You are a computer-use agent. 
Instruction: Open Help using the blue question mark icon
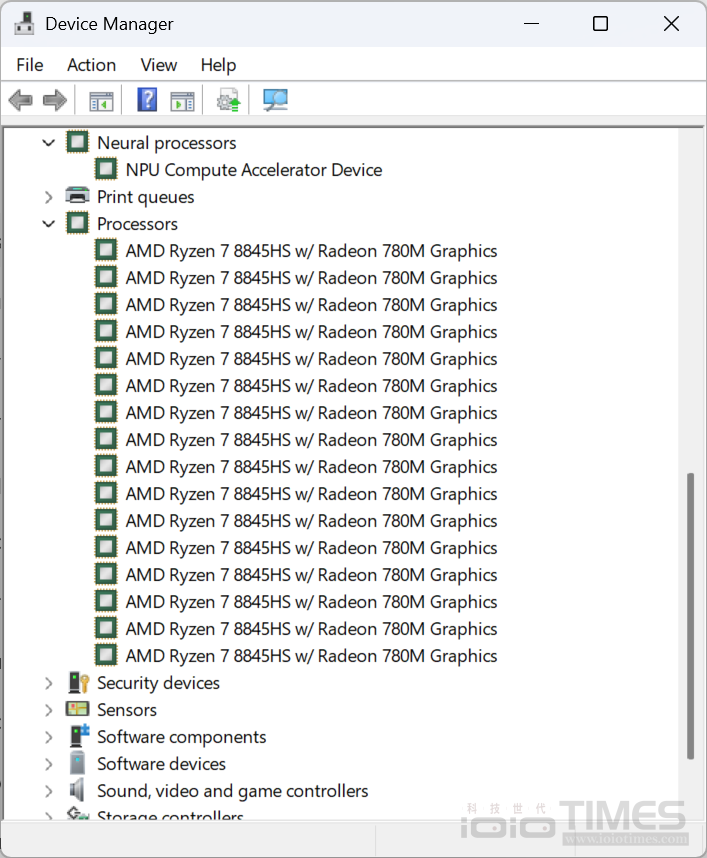[147, 100]
